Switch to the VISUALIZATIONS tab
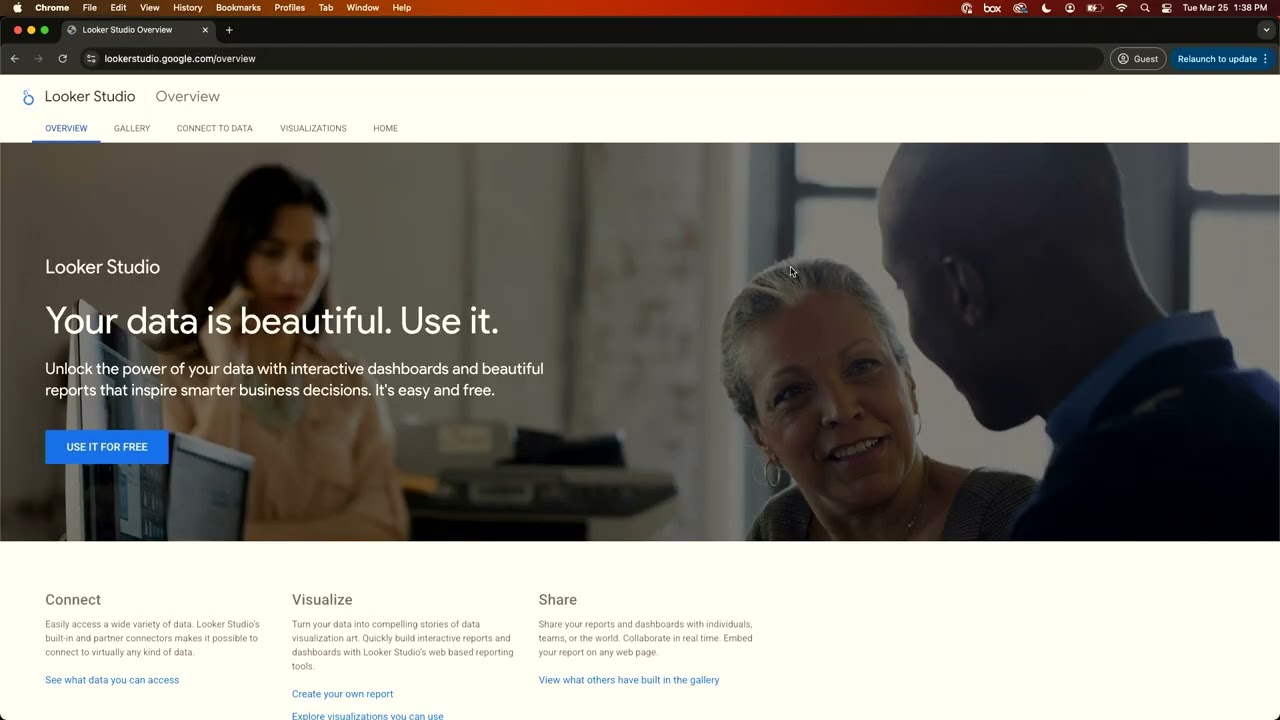This screenshot has height=720, width=1280. click(x=313, y=128)
